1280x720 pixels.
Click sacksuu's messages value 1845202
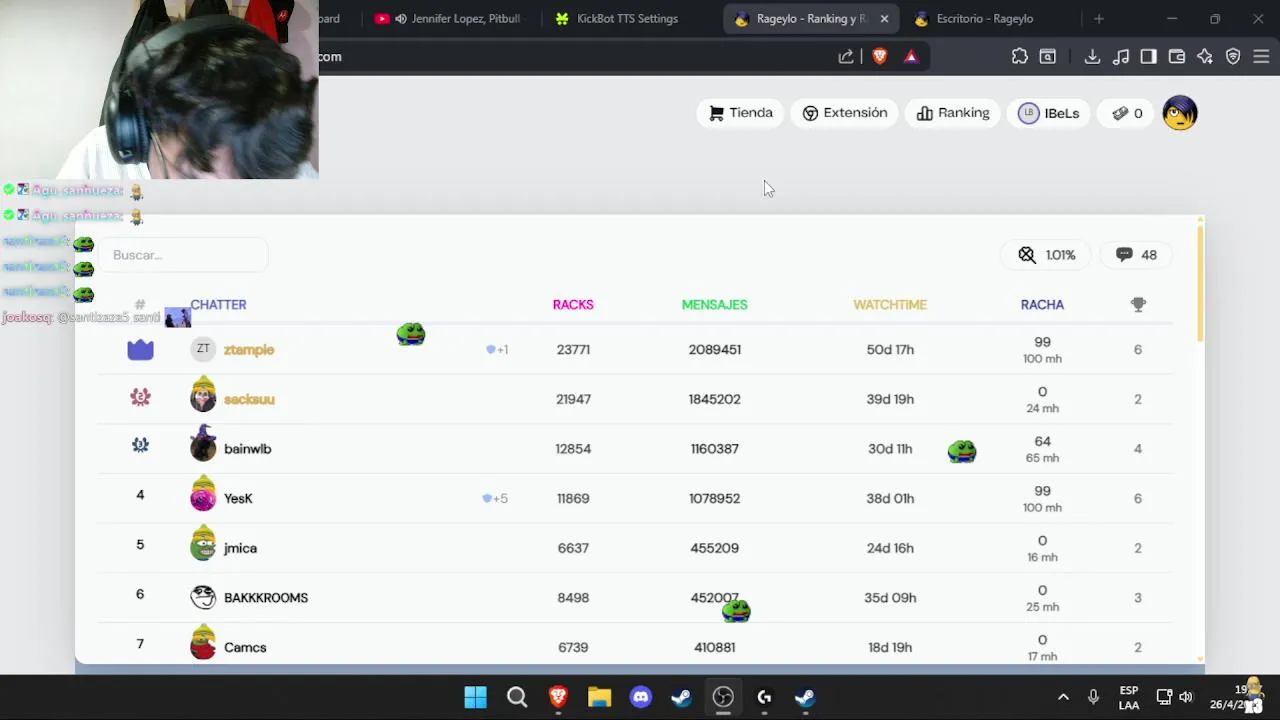click(x=714, y=399)
